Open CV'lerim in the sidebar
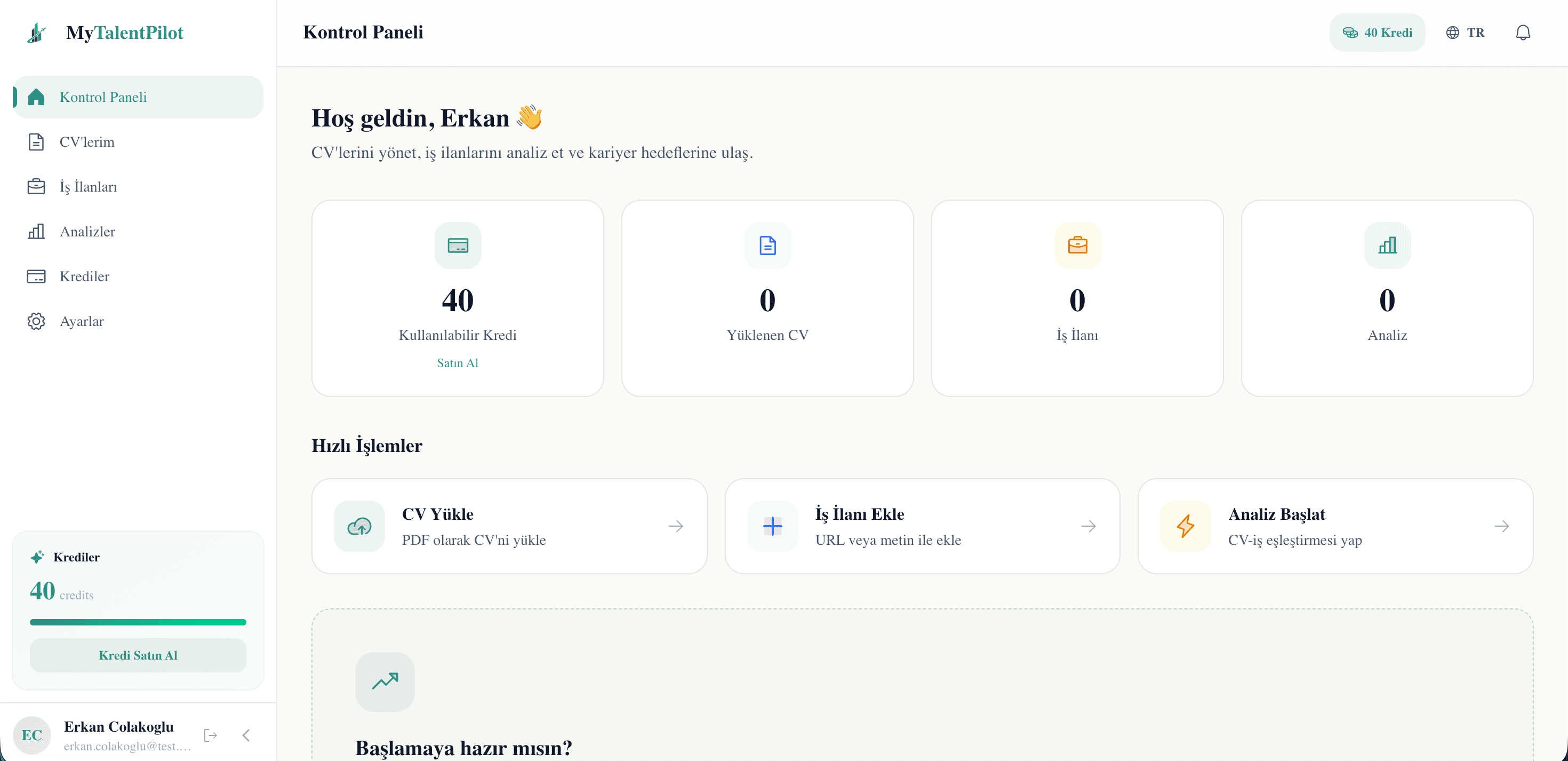1568x761 pixels. [86, 141]
